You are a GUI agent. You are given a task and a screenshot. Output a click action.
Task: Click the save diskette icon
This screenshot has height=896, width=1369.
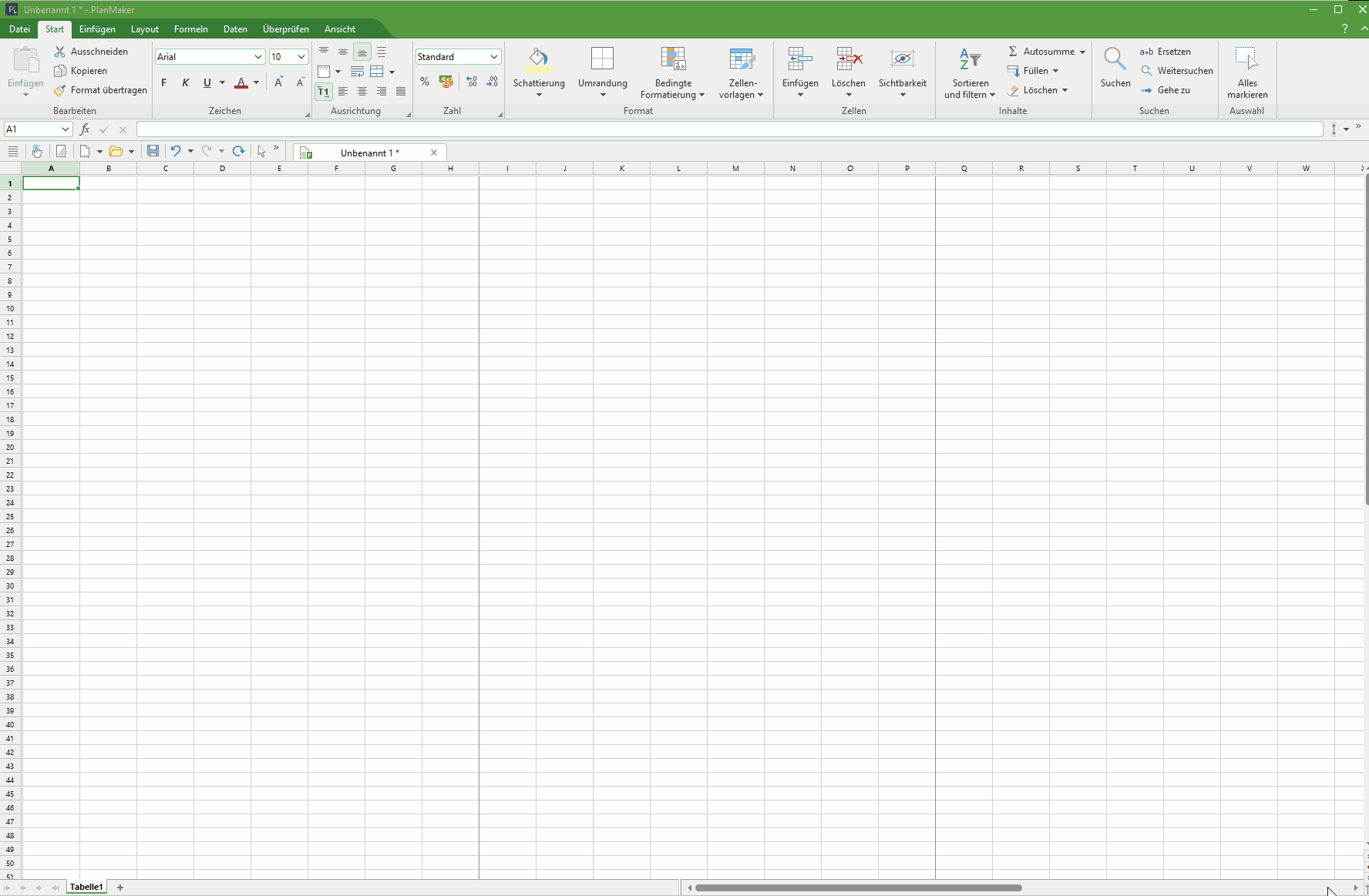153,151
